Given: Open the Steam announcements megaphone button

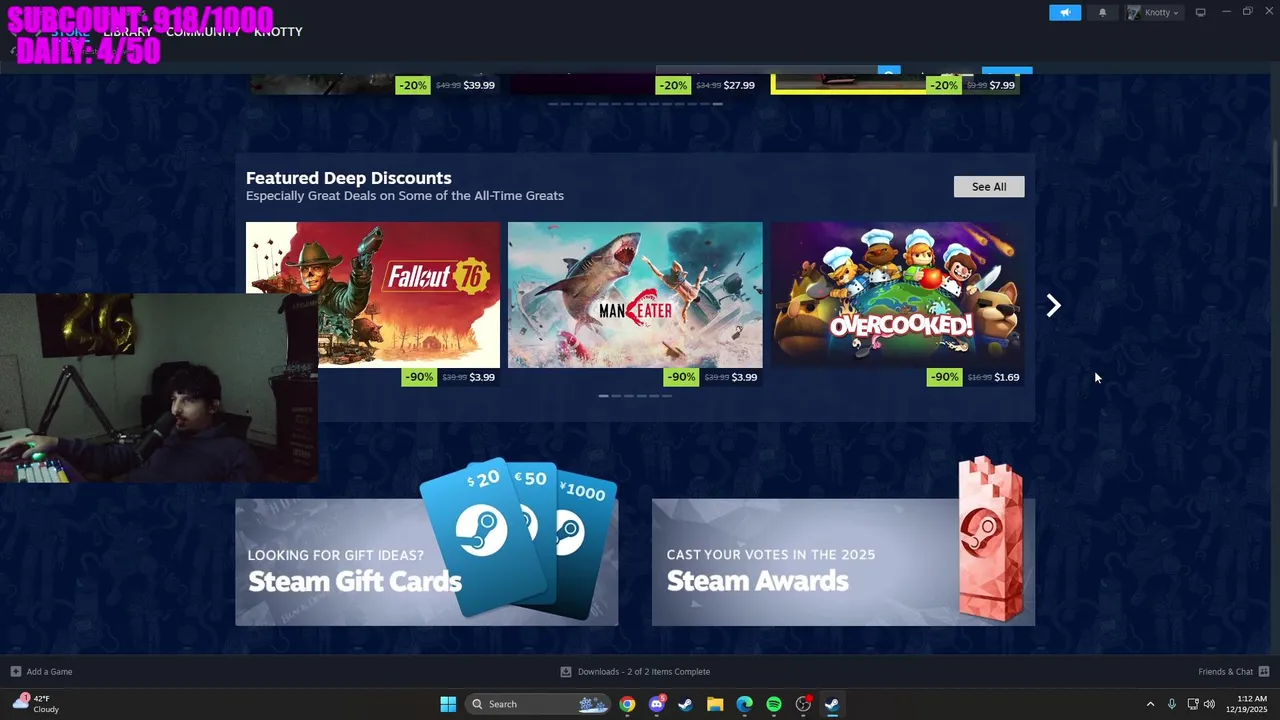Looking at the screenshot, I should [1065, 12].
